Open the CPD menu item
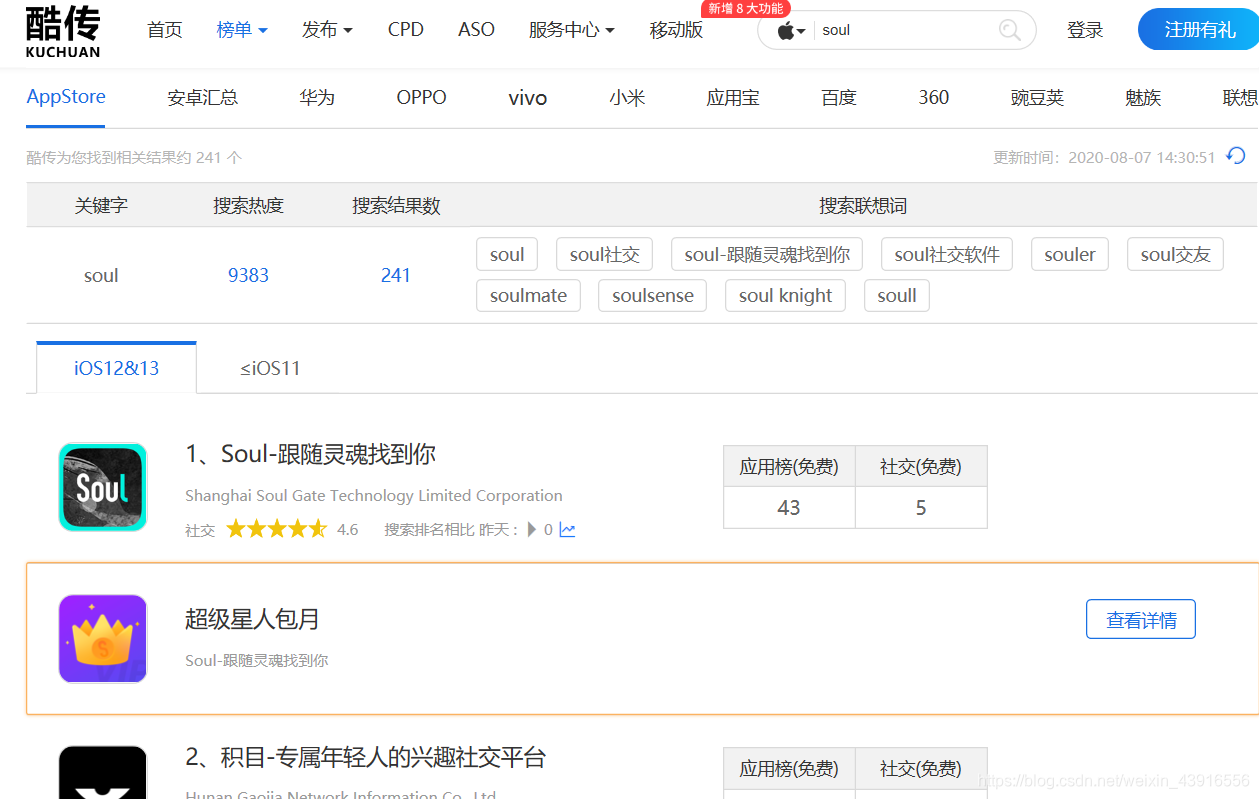1259x799 pixels. tap(406, 30)
